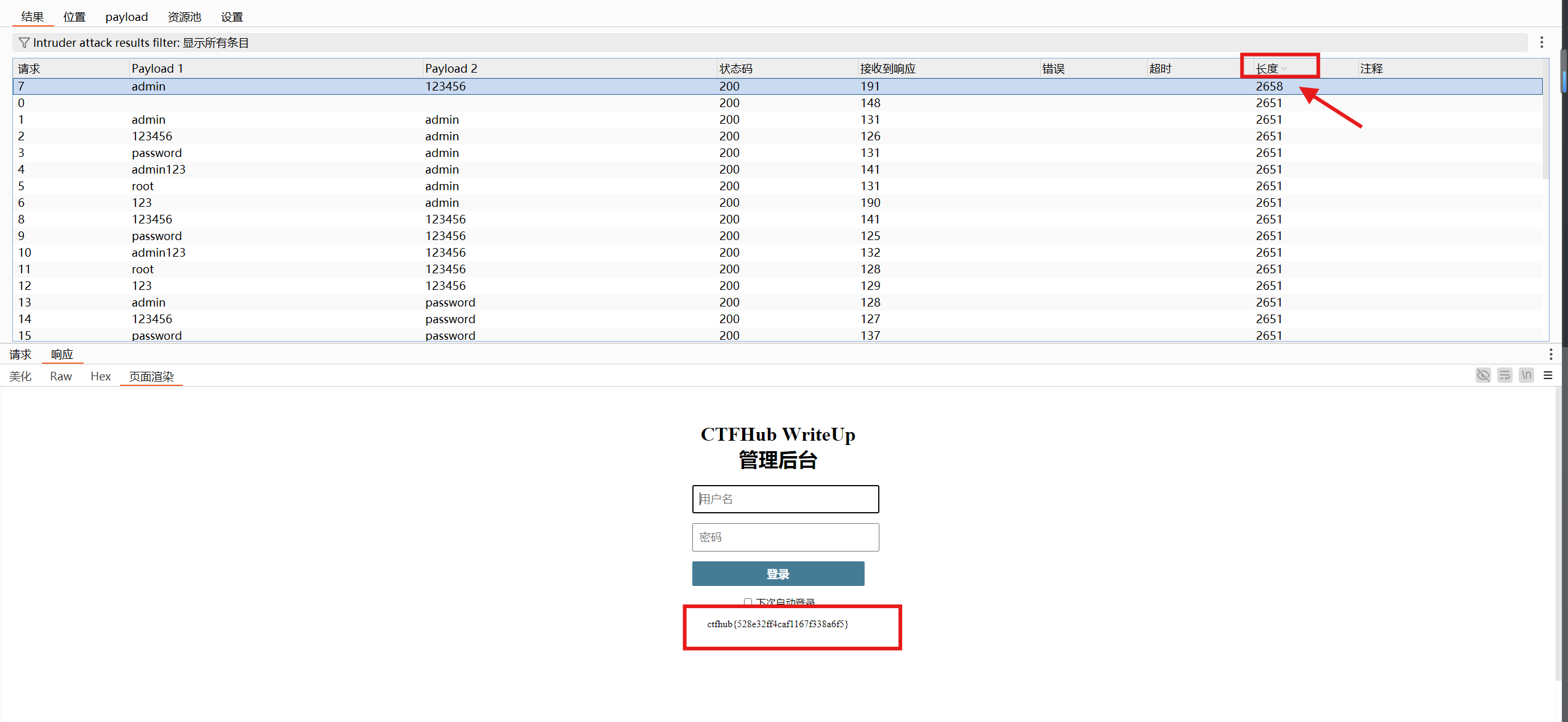1568x722 pixels.
Task: Click the crossed-eye hide icon in response toolbar
Action: (x=1483, y=375)
